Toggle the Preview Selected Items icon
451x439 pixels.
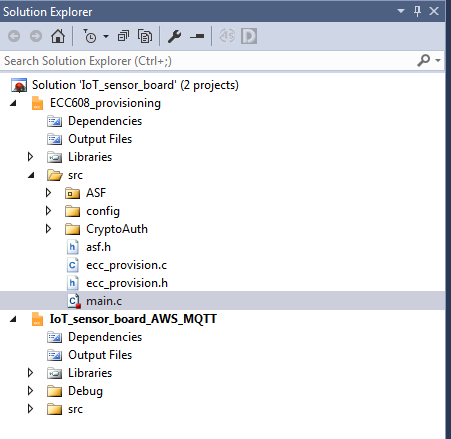point(197,36)
